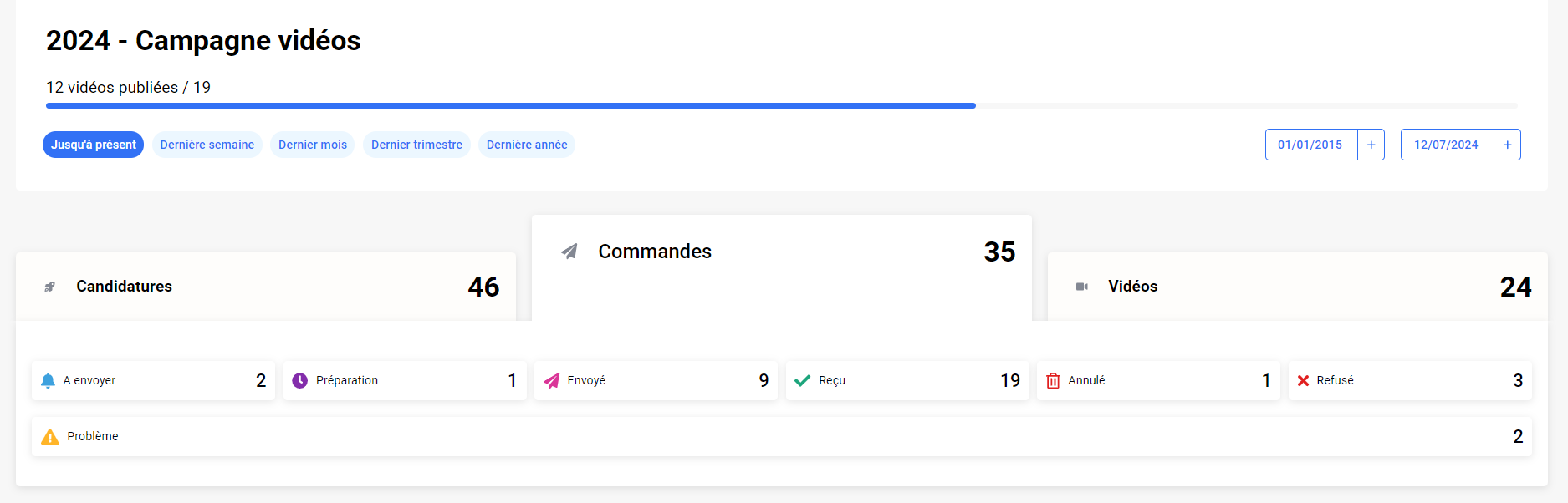Click the orange warning Problème icon

point(50,436)
